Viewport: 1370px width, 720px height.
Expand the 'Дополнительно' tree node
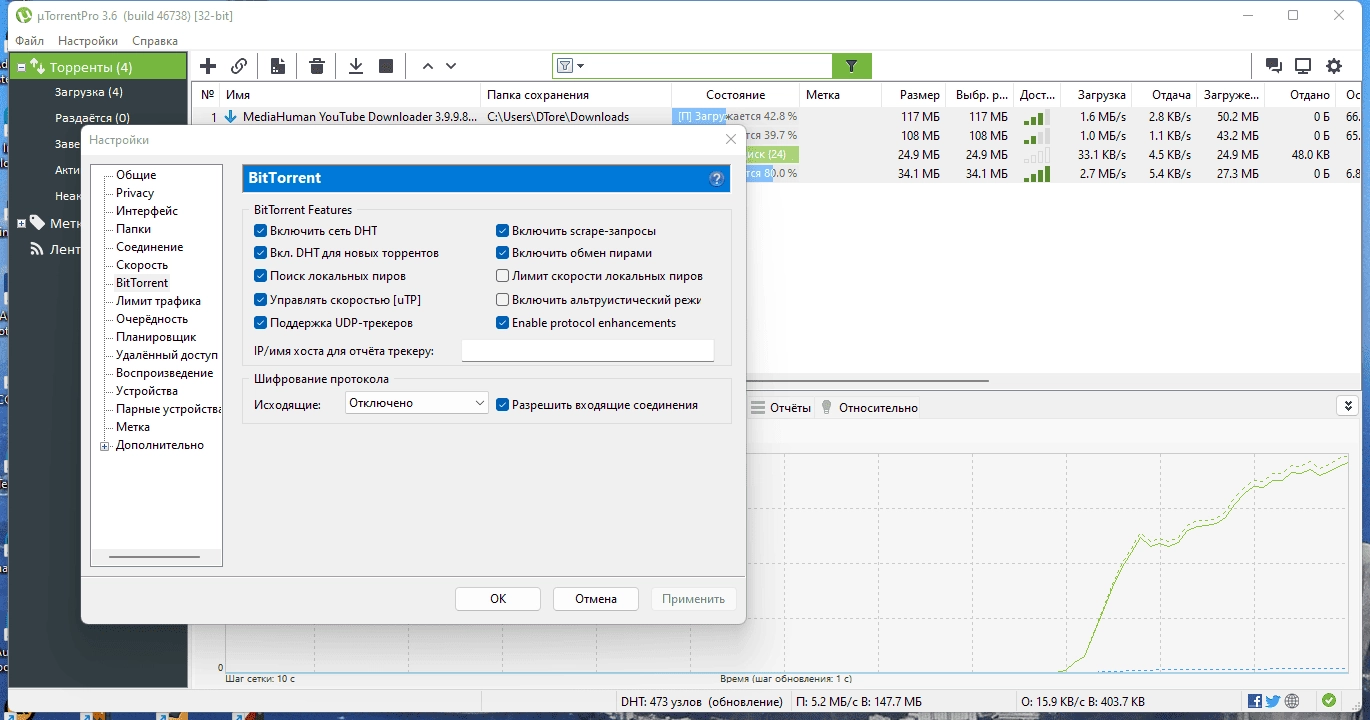(x=105, y=446)
